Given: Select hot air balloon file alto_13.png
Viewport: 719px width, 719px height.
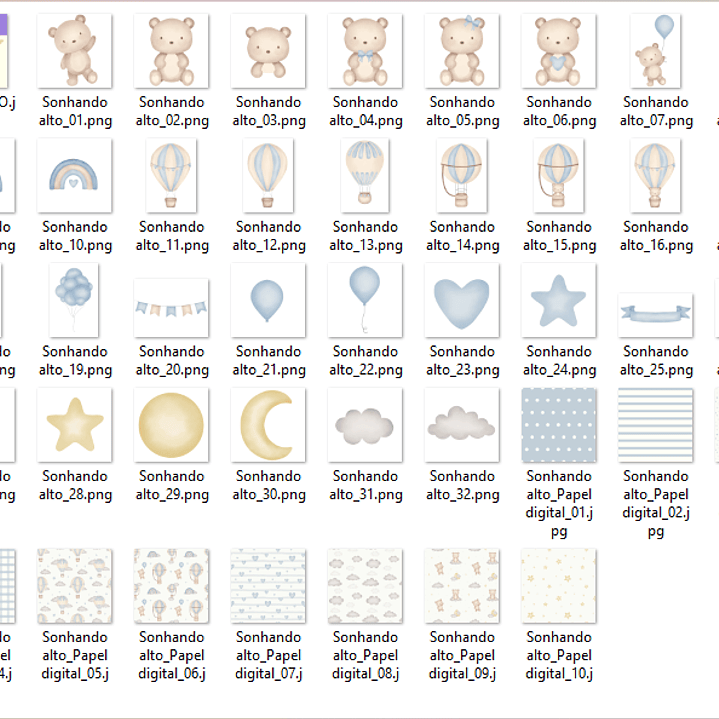Looking at the screenshot, I should (x=365, y=176).
